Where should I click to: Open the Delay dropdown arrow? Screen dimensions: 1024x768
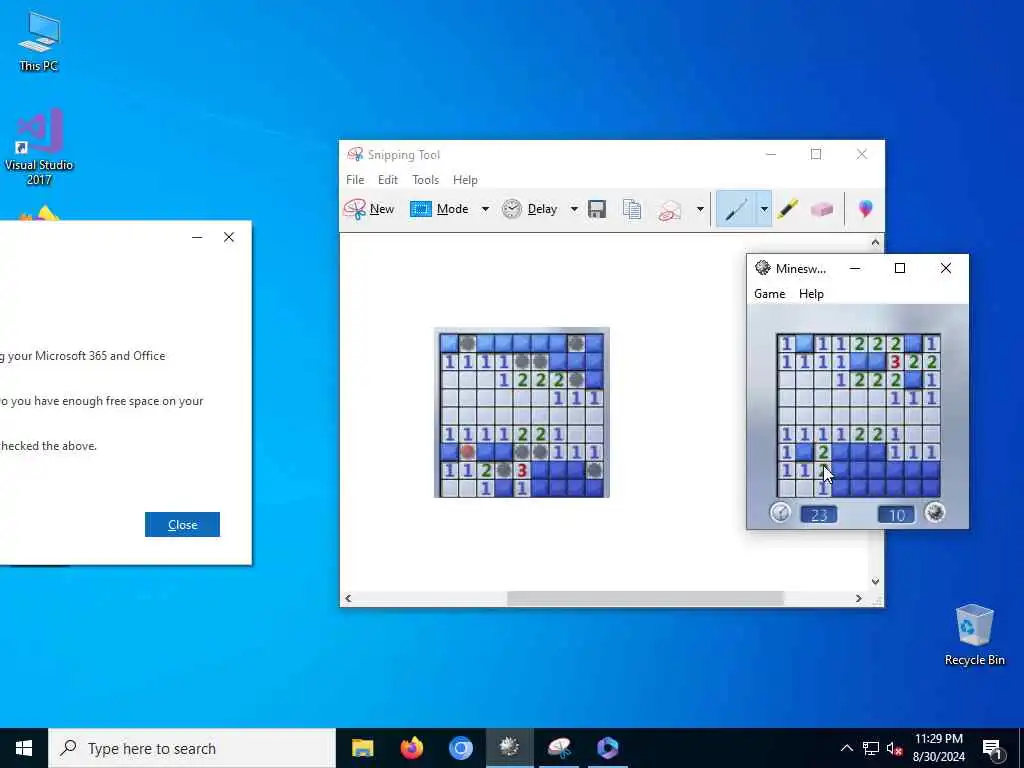tap(574, 209)
